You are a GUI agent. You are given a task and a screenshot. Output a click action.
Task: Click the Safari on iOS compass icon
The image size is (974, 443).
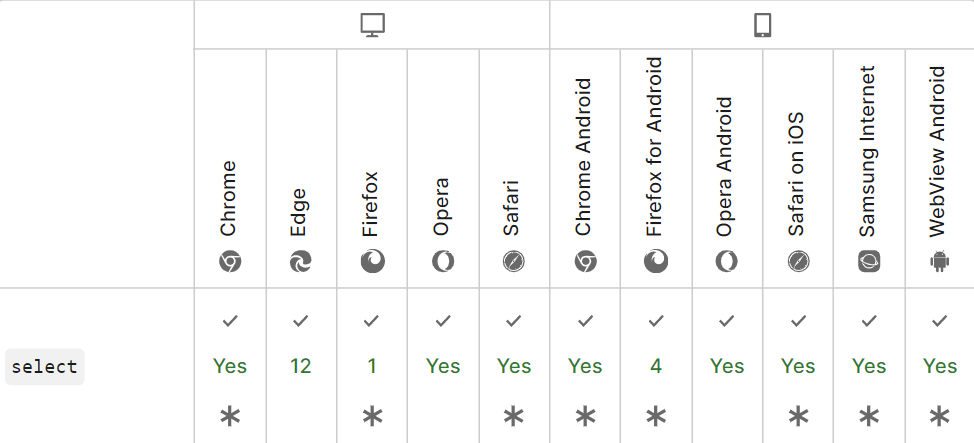coord(798,262)
